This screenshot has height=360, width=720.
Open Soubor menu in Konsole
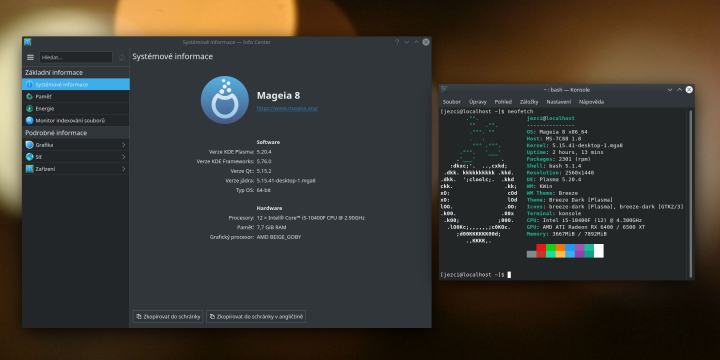click(452, 102)
